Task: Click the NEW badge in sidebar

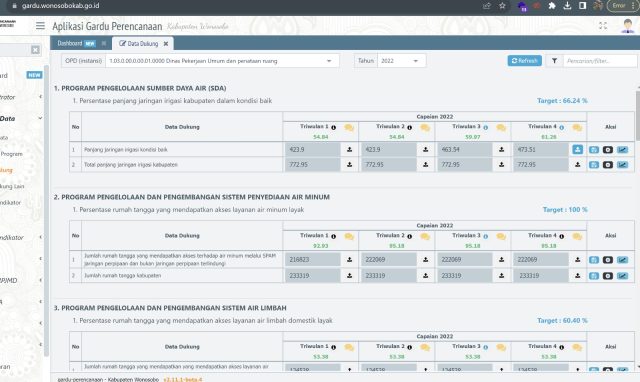Action: point(34,75)
